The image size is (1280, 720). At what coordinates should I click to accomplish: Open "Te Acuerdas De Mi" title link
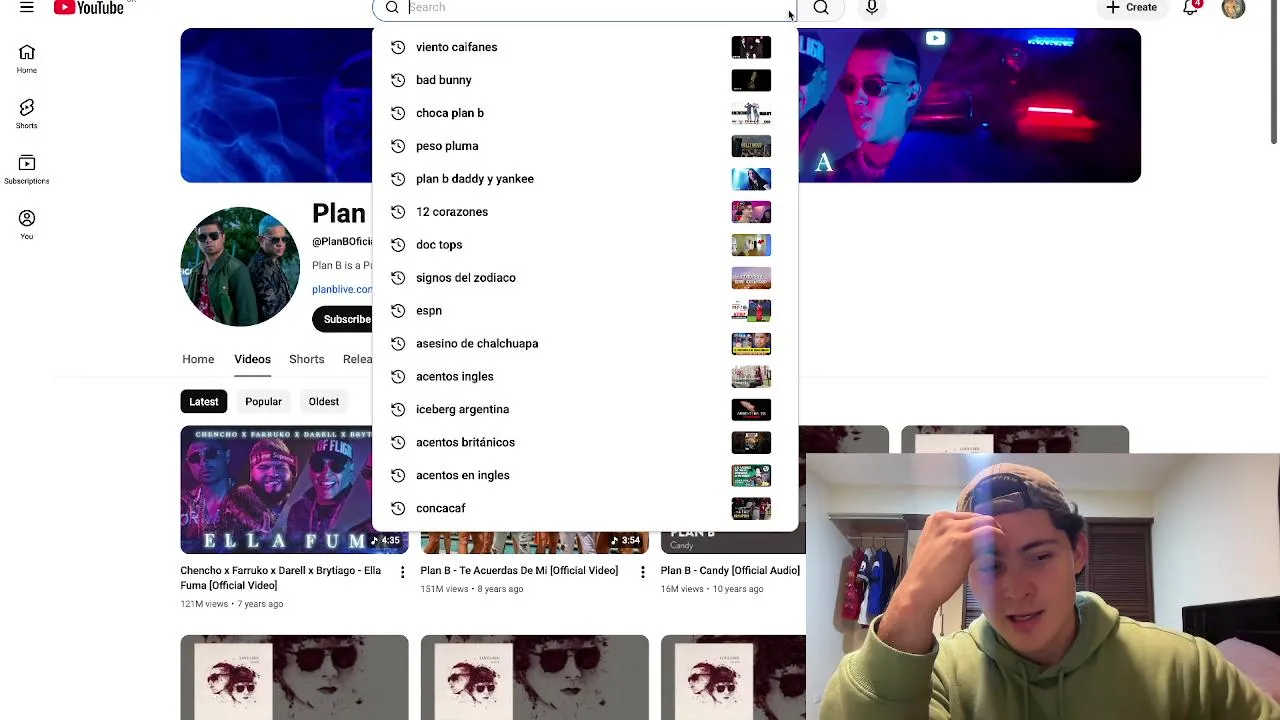click(519, 571)
